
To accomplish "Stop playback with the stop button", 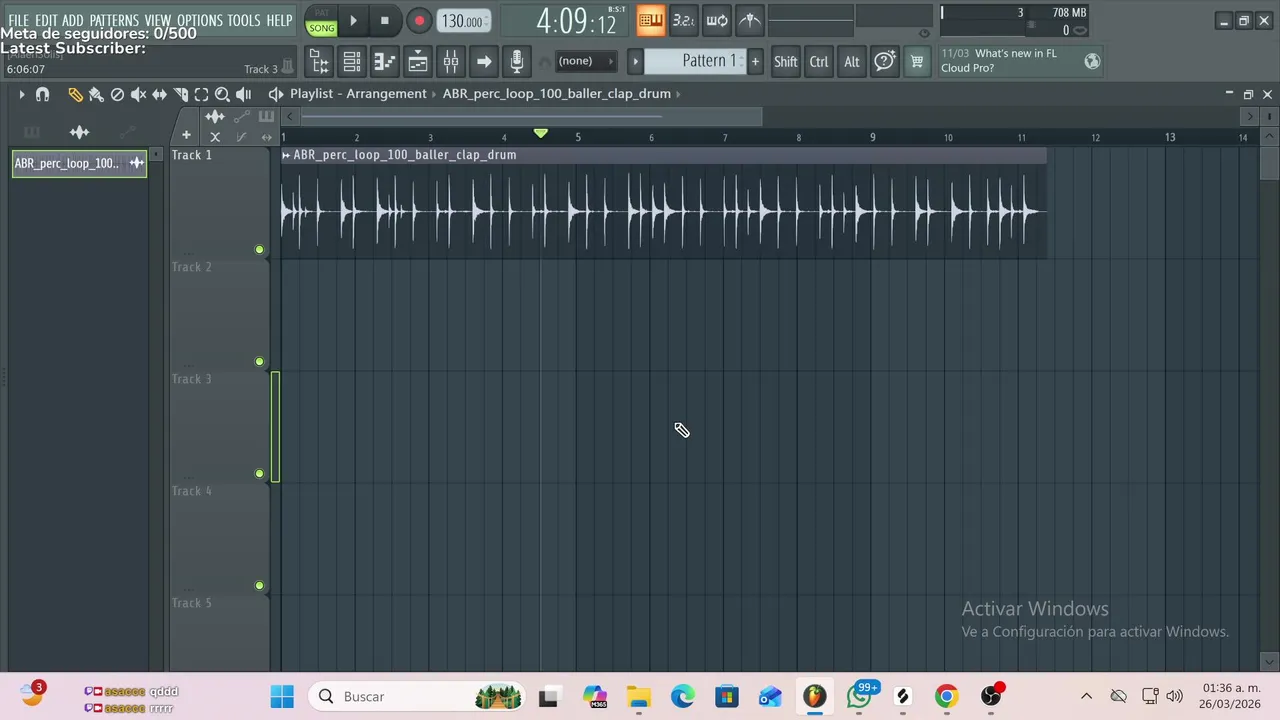I will (x=385, y=20).
